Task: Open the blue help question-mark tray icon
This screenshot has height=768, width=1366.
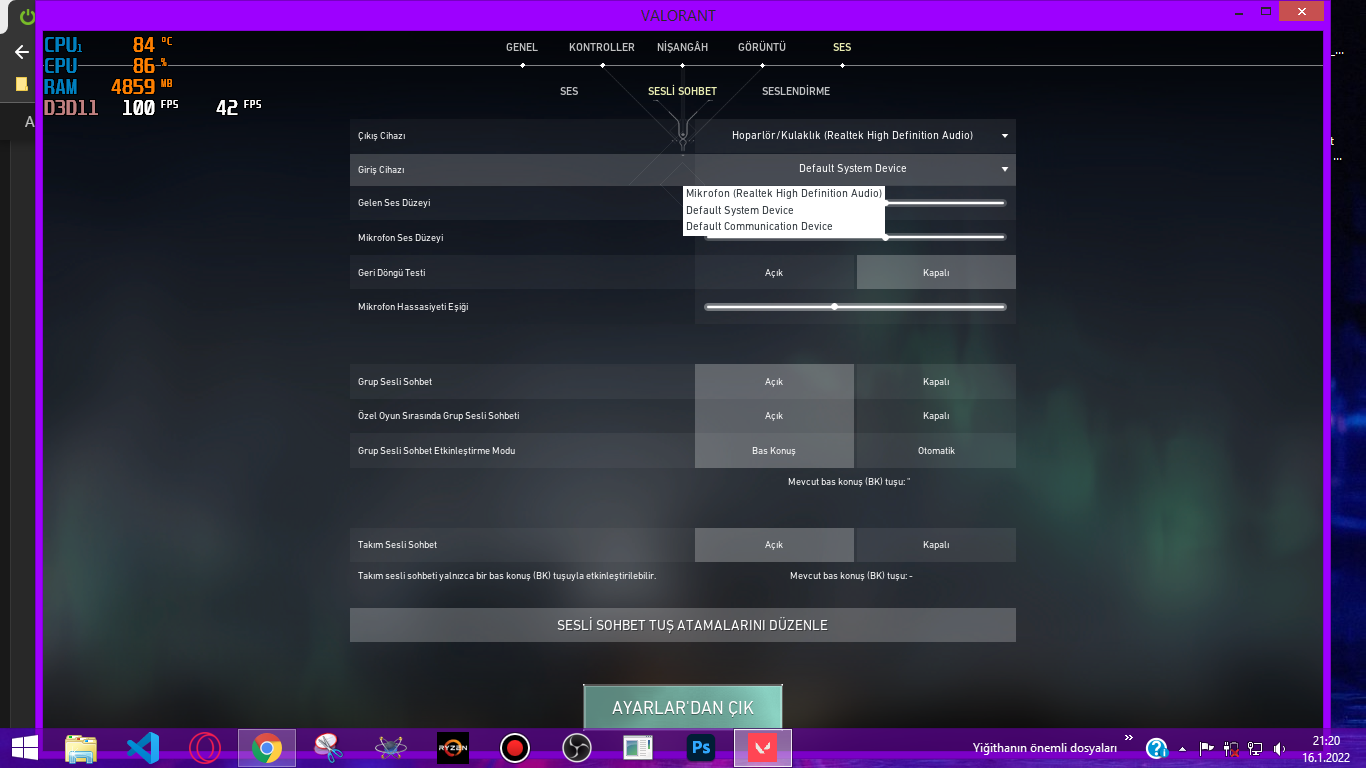Action: pyautogui.click(x=1157, y=748)
